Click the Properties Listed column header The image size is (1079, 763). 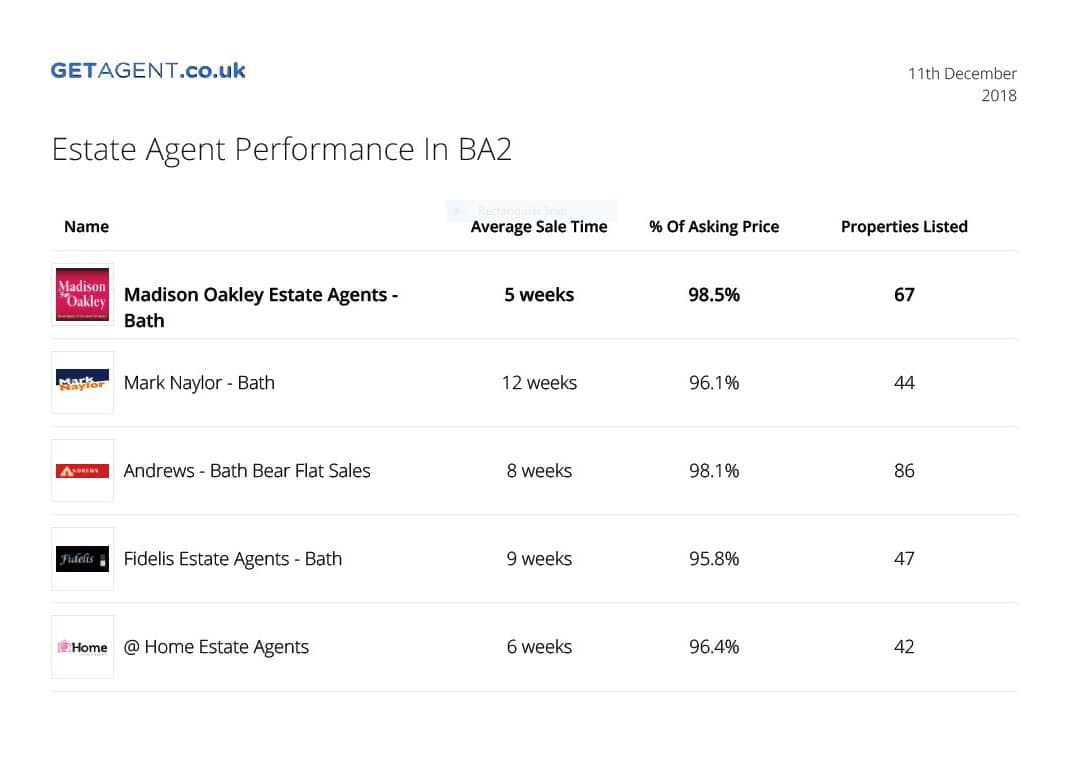[904, 226]
